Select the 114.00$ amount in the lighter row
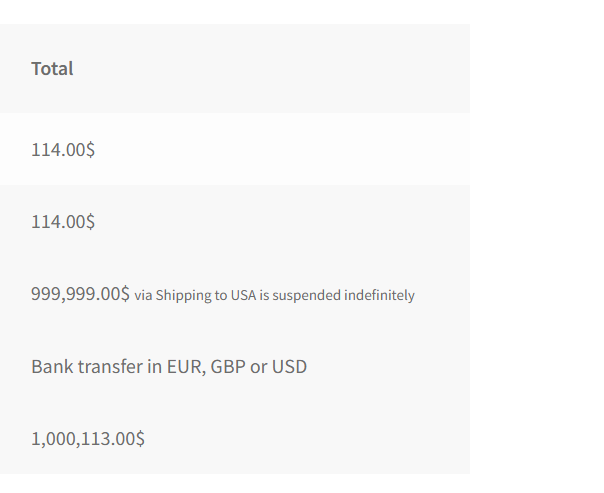This screenshot has height=493, width=604. coord(63,149)
